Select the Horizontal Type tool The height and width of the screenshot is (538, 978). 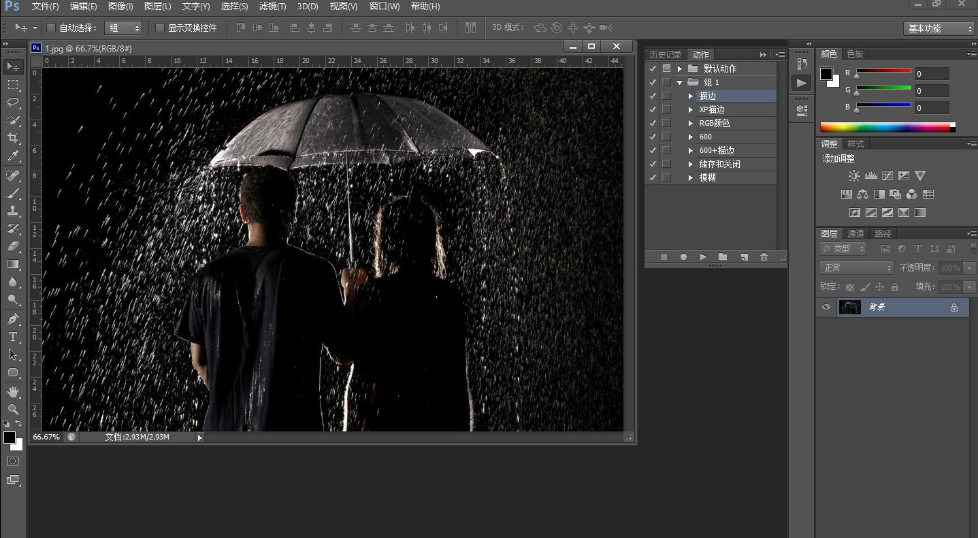(x=14, y=337)
